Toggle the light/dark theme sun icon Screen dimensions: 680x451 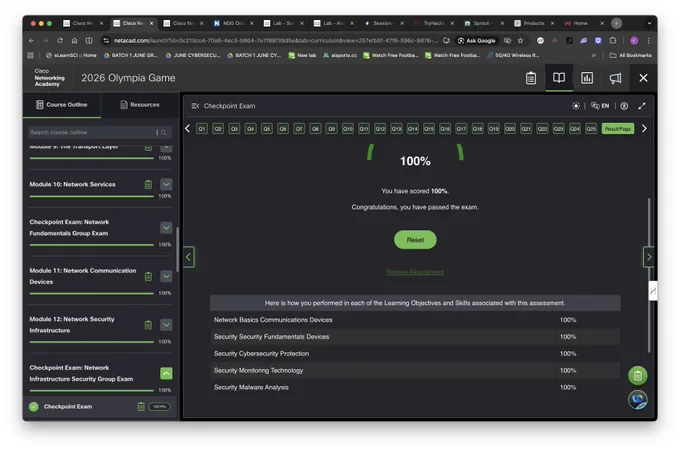[575, 106]
